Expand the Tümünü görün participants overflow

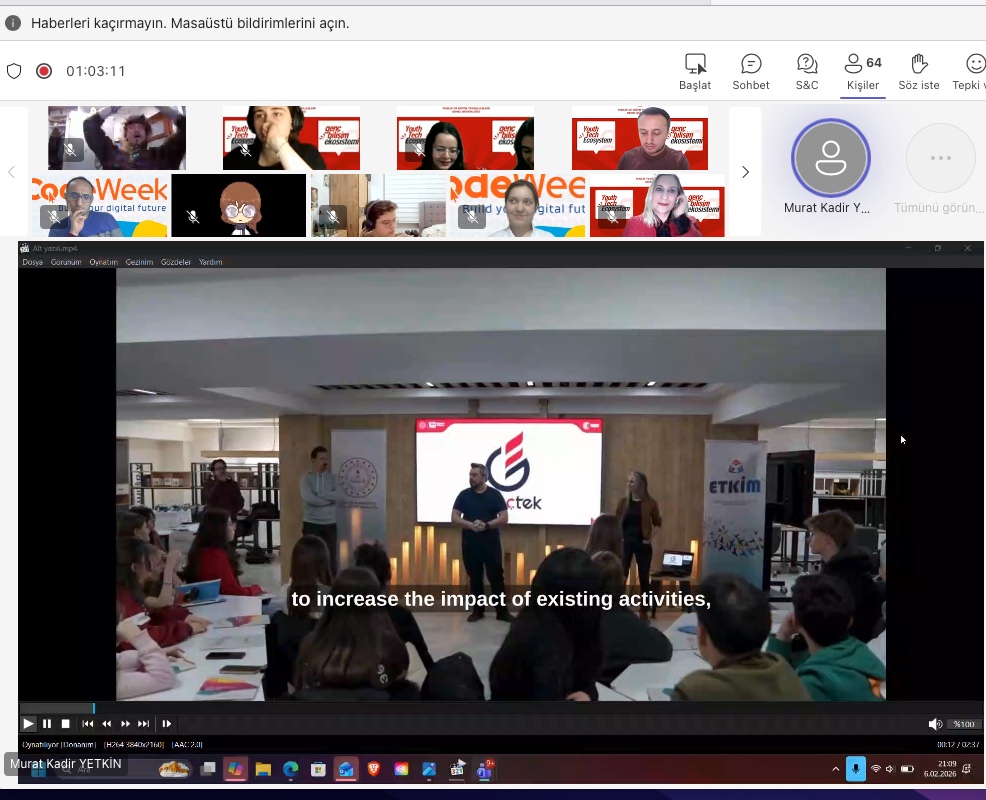click(x=940, y=159)
